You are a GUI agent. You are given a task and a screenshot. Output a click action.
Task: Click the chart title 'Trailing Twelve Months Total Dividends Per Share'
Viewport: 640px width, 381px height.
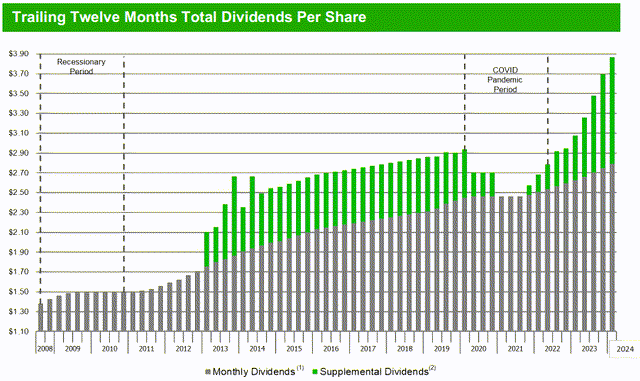pyautogui.click(x=189, y=17)
